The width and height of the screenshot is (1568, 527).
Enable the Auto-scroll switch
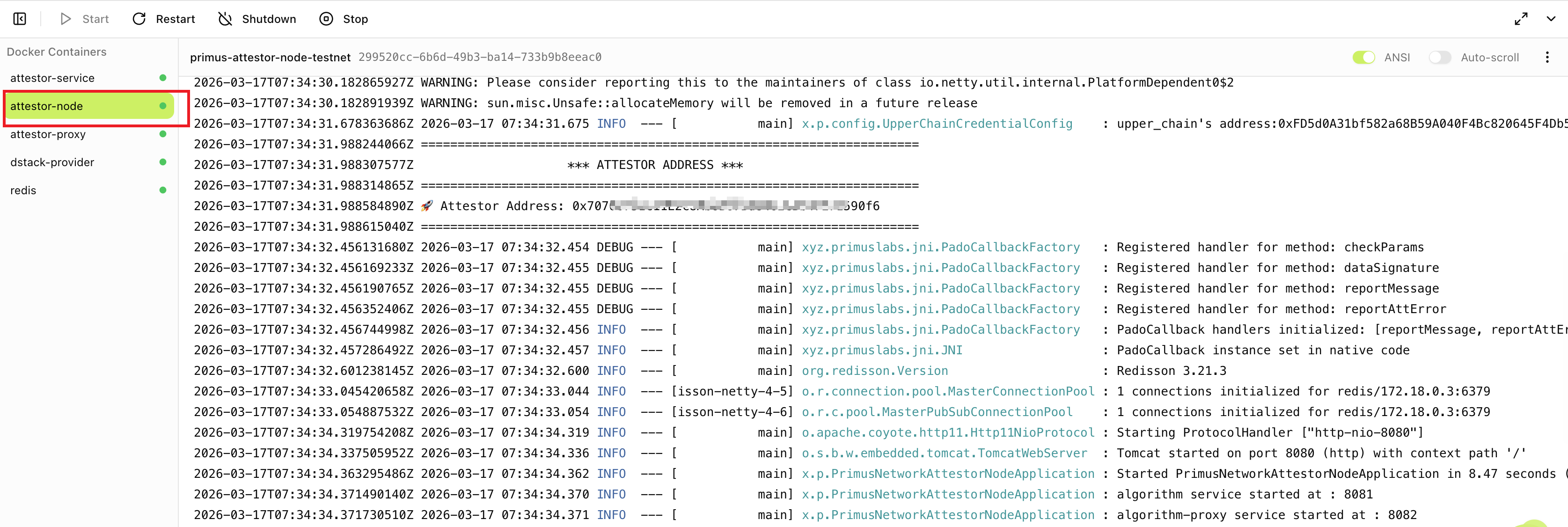1440,57
